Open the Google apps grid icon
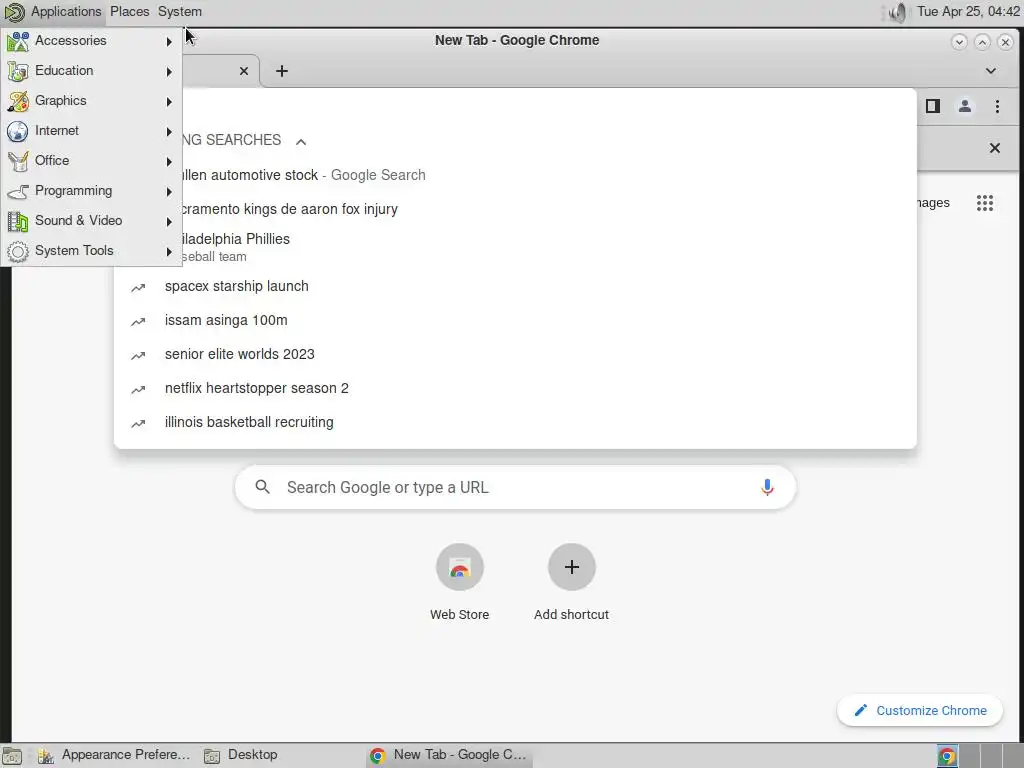 (x=985, y=203)
